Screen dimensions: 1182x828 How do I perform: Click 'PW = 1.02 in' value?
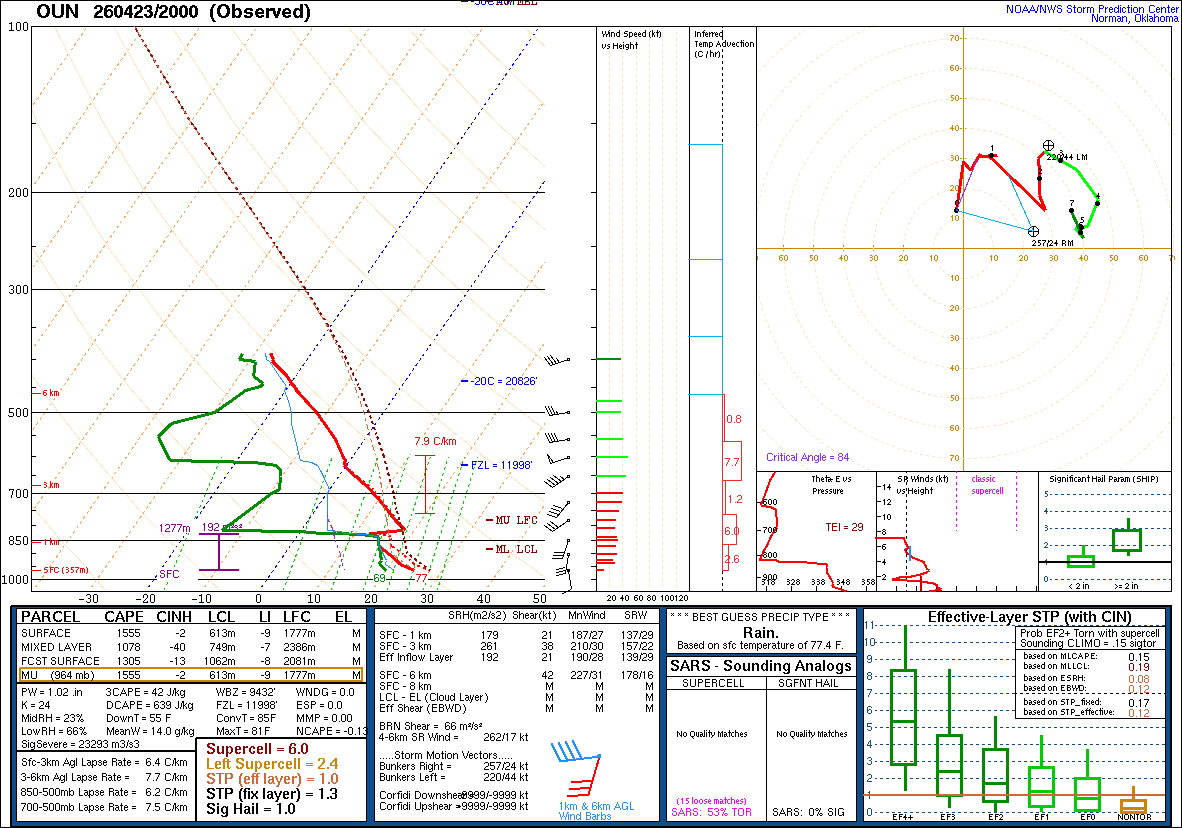point(51,692)
